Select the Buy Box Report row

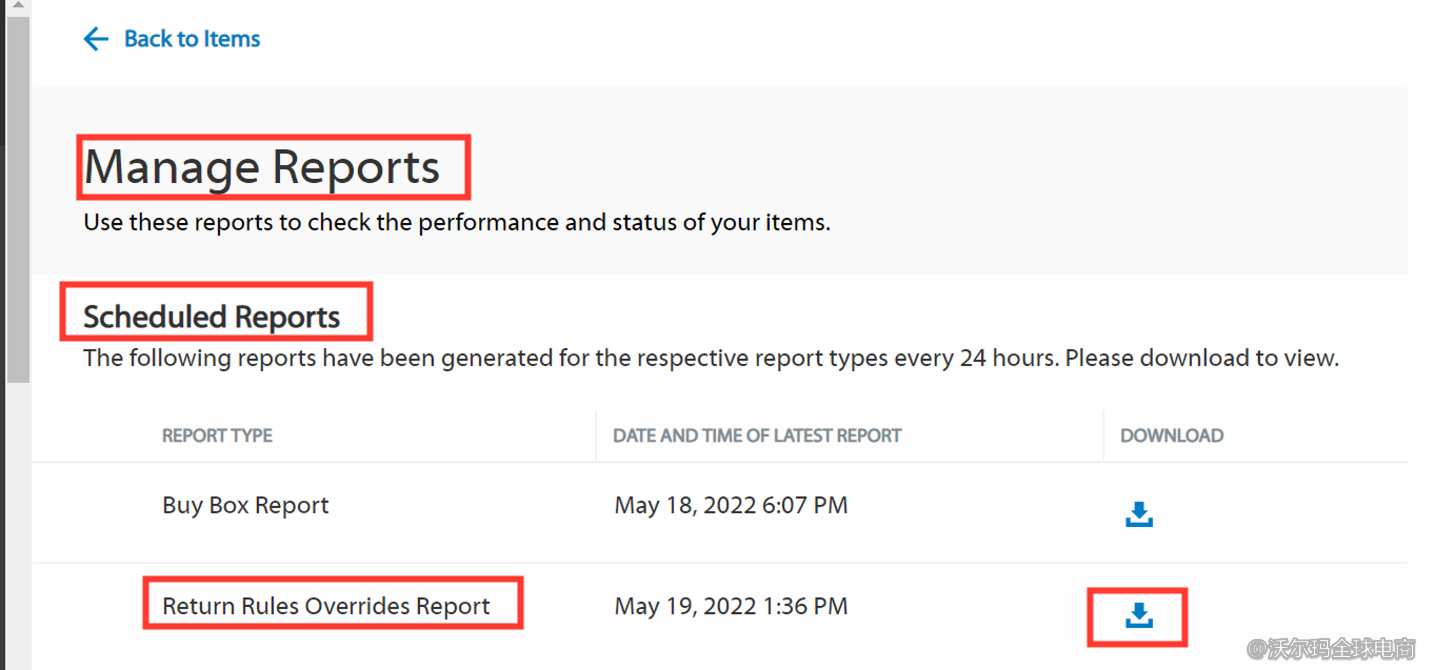tap(245, 505)
